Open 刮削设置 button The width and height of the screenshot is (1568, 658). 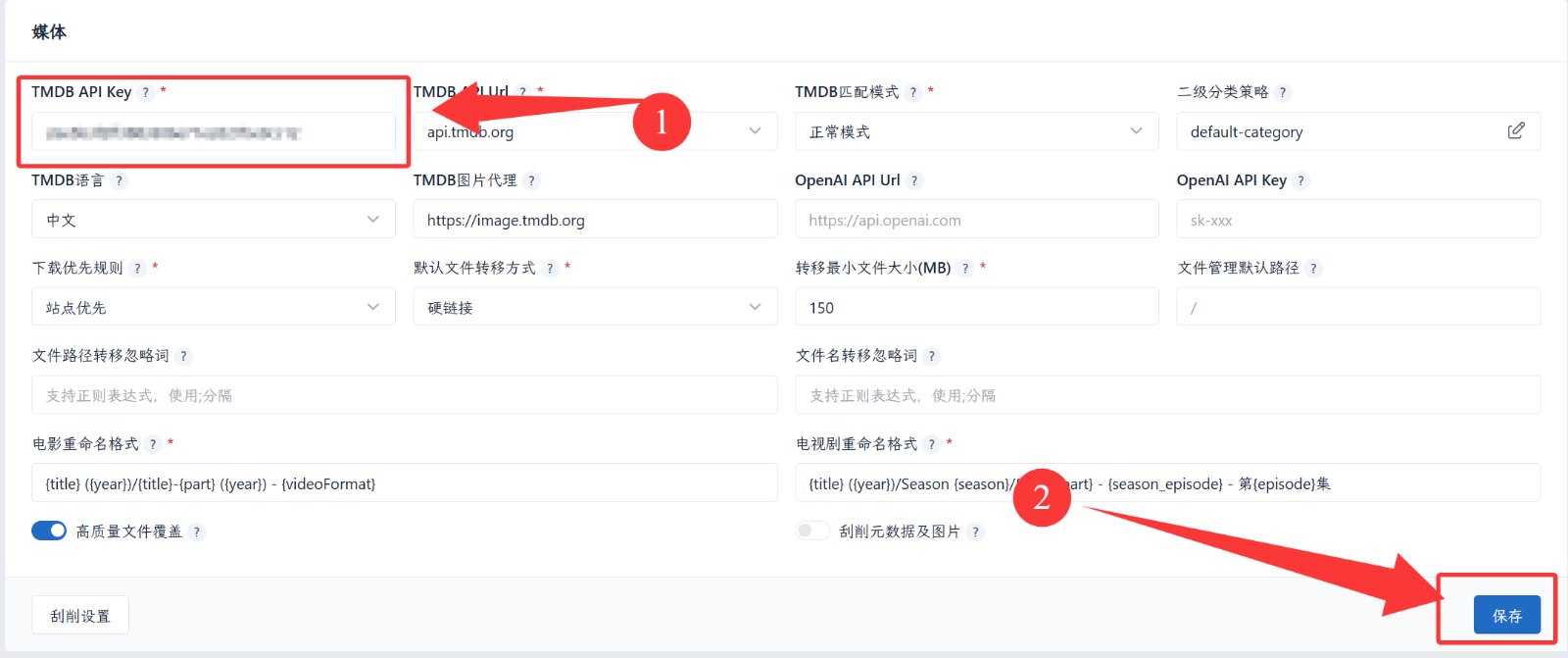tap(80, 615)
